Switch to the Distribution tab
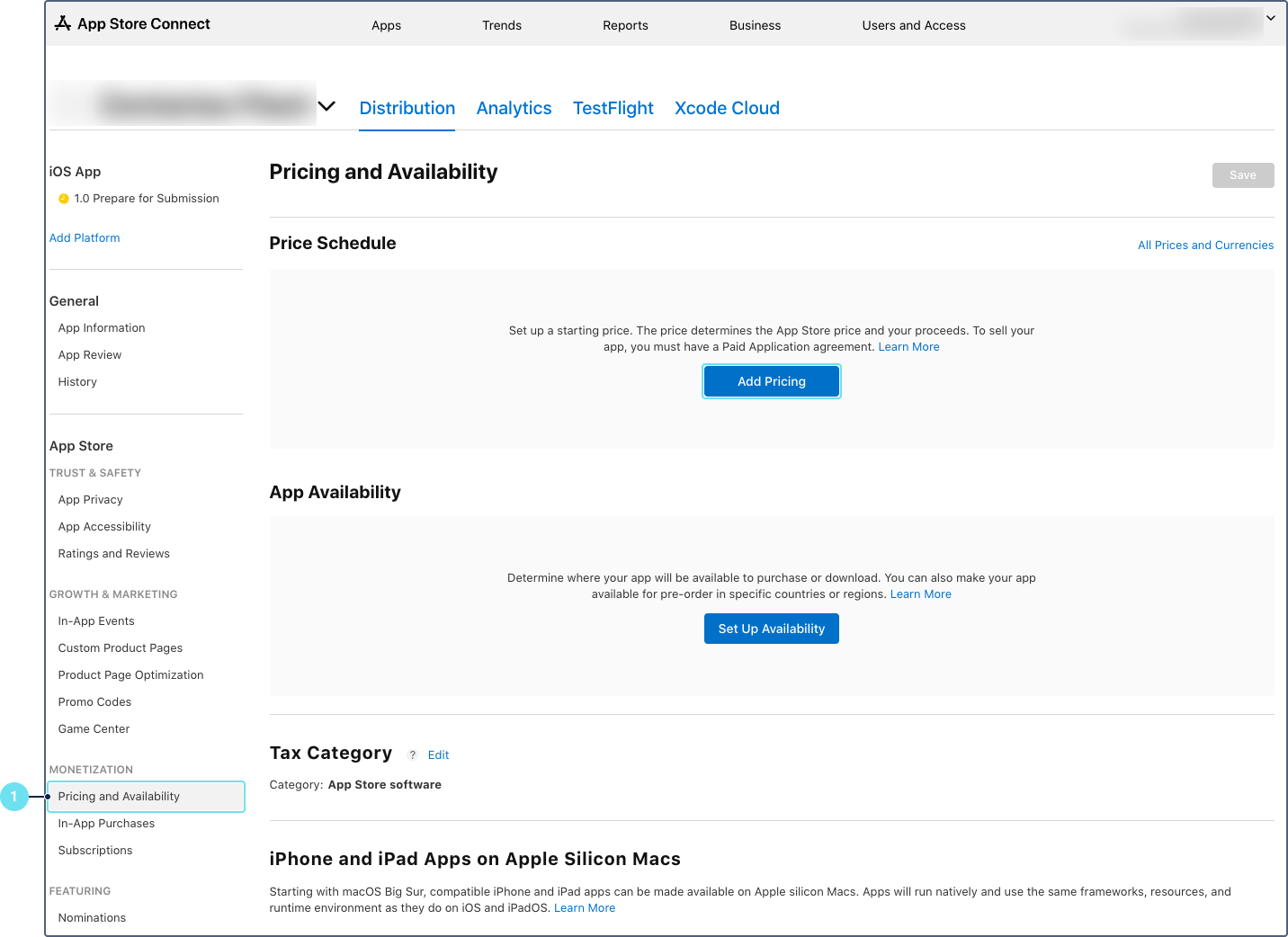This screenshot has width=1288, height=937. pyautogui.click(x=407, y=108)
